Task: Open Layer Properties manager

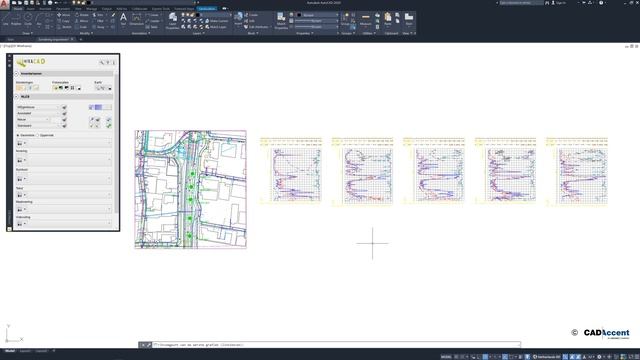Action: (x=173, y=21)
